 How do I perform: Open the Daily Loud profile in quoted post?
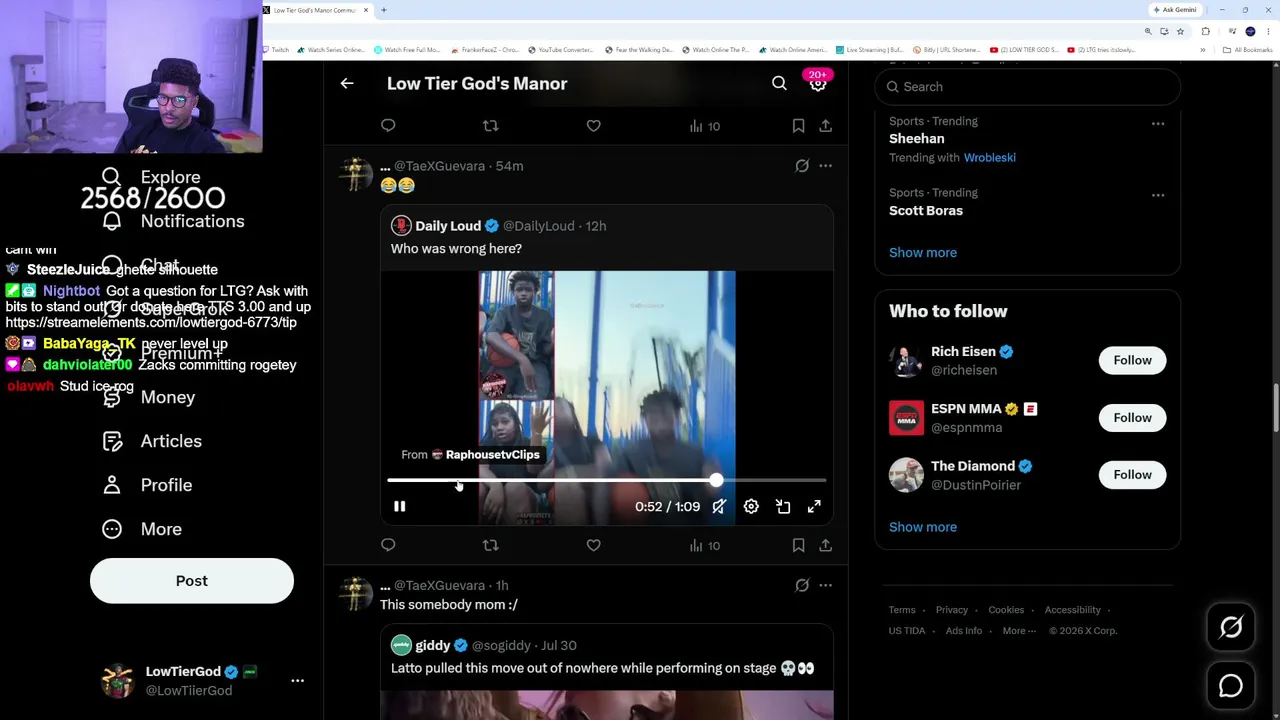point(448,226)
